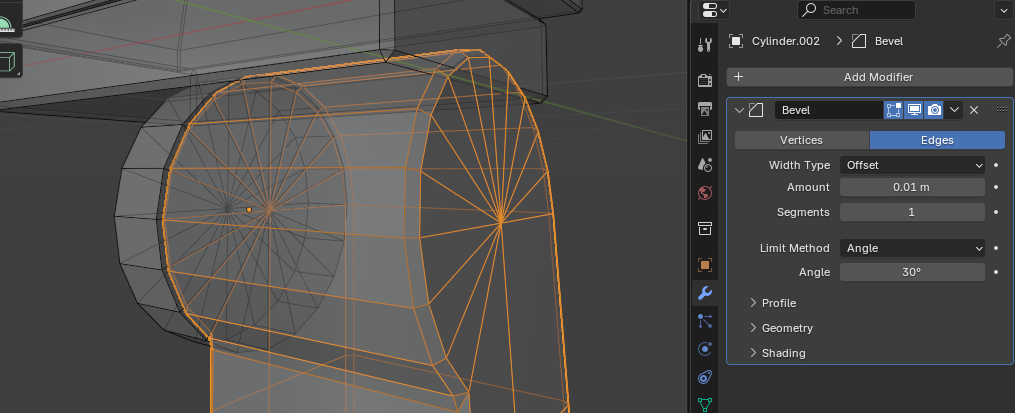
Task: Click the Bevel icon in the breadcrumb
Action: coord(858,41)
